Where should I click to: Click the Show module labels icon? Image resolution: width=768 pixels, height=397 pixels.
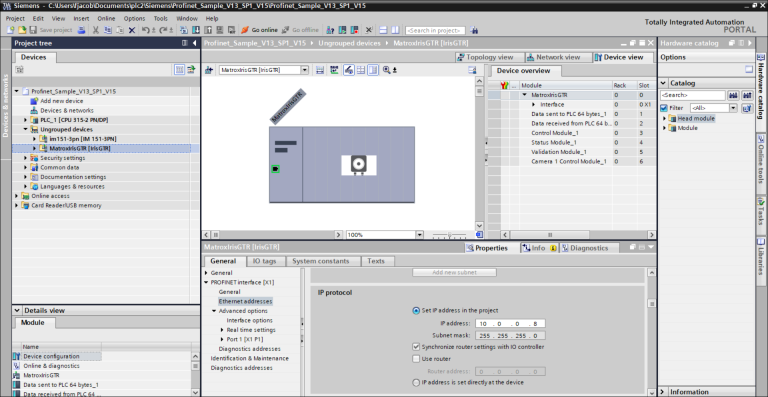pyautogui.click(x=349, y=70)
